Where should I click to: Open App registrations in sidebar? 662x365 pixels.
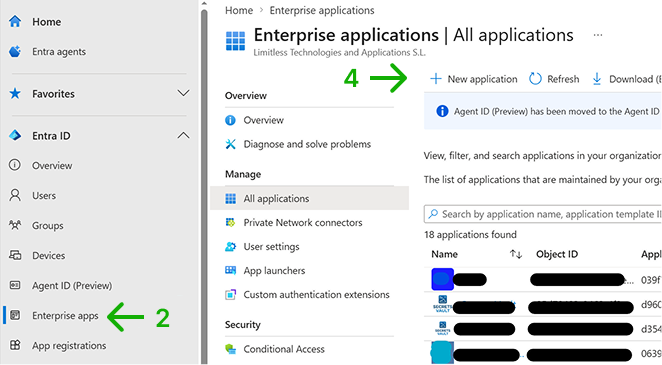point(69,346)
